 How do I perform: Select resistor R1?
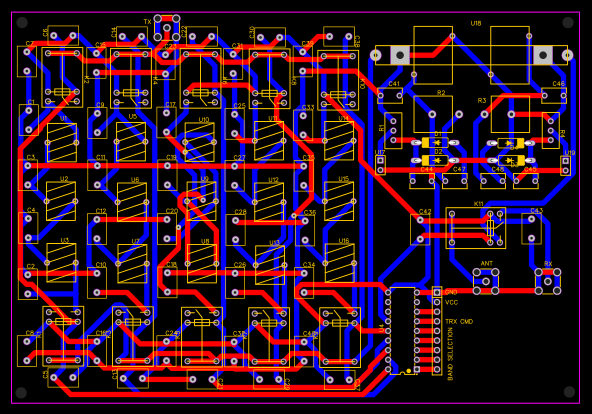(393, 131)
